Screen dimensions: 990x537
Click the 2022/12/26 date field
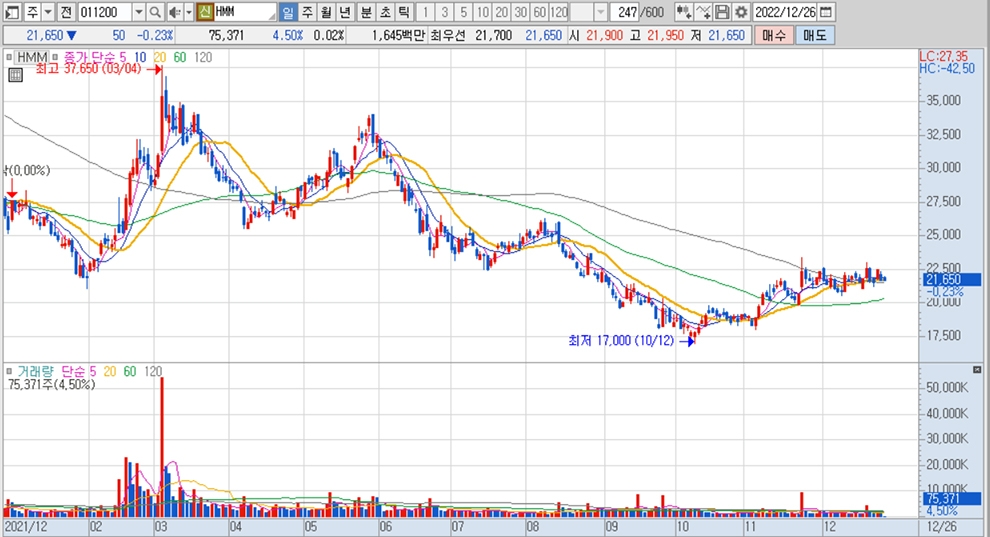pyautogui.click(x=785, y=11)
